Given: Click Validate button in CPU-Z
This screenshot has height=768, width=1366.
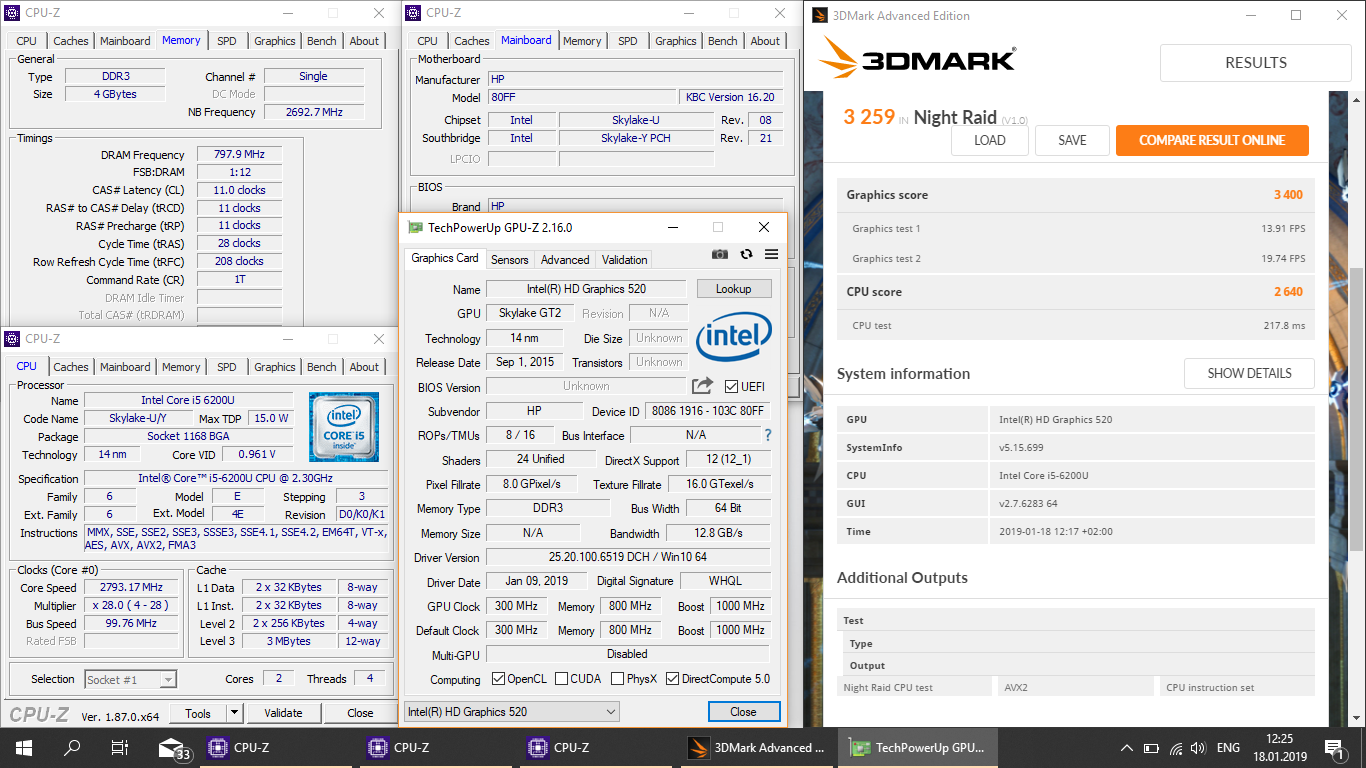Looking at the screenshot, I should [x=283, y=713].
